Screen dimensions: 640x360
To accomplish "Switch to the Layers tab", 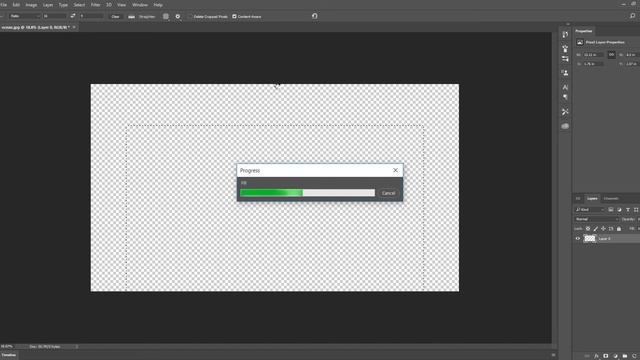I will (592, 199).
